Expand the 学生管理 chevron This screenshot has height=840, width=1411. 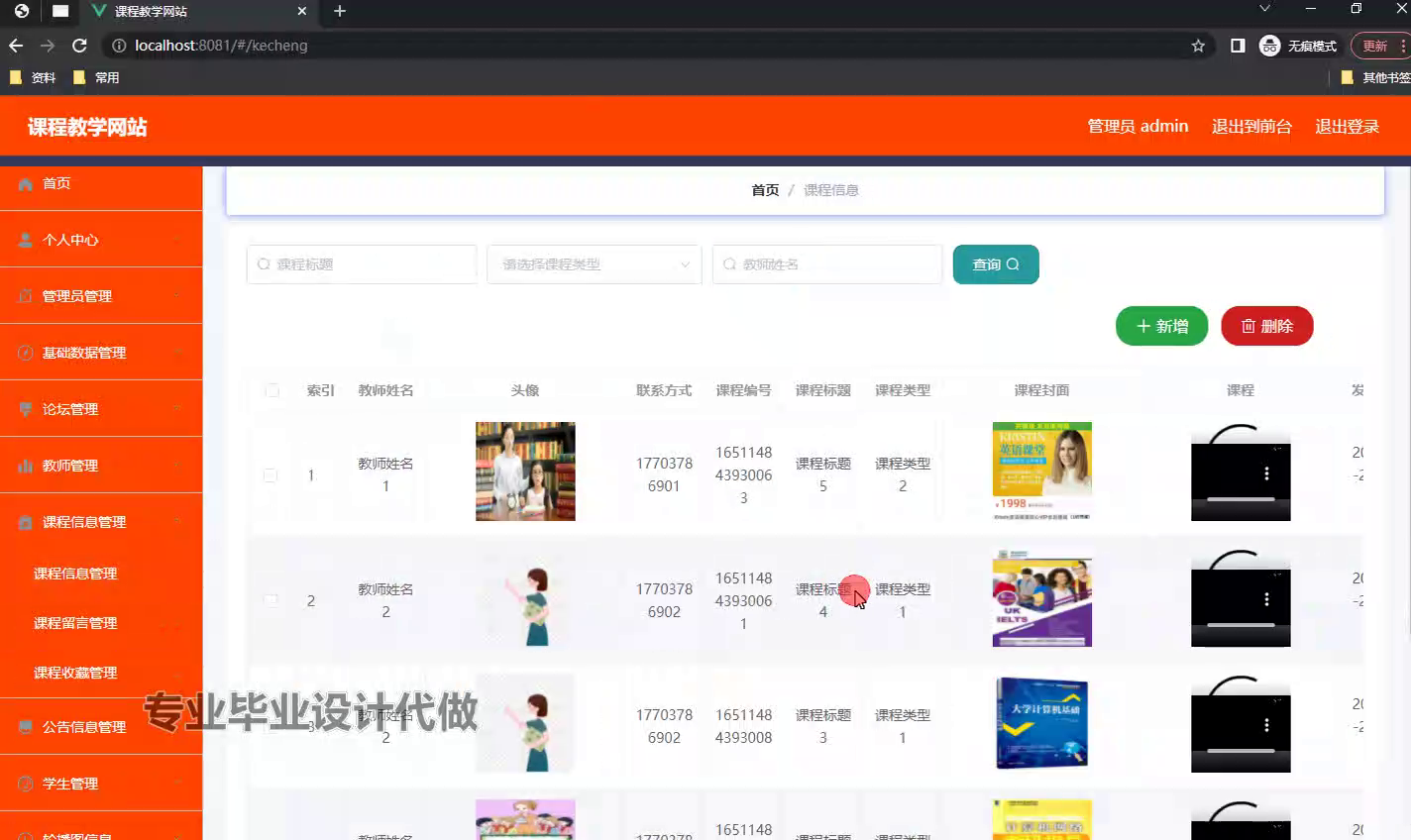click(177, 784)
